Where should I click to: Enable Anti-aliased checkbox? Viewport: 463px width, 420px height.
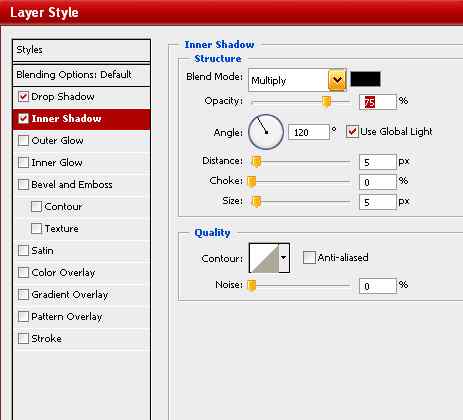309,258
